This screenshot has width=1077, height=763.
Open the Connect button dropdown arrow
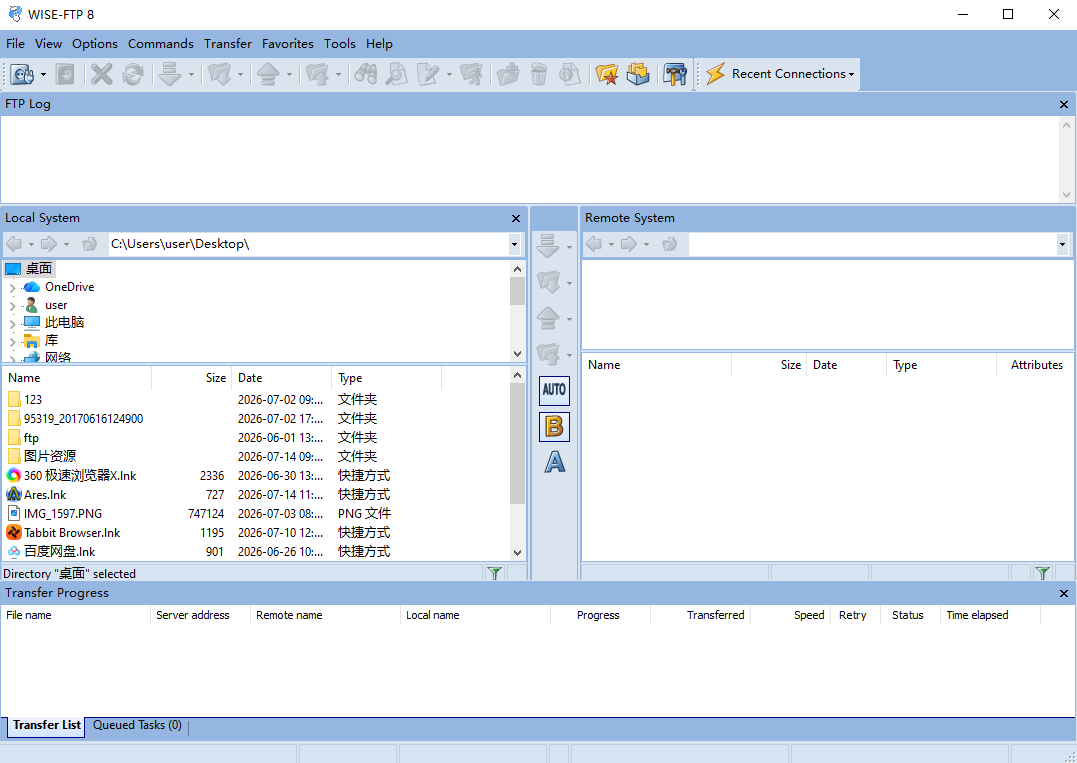(43, 74)
